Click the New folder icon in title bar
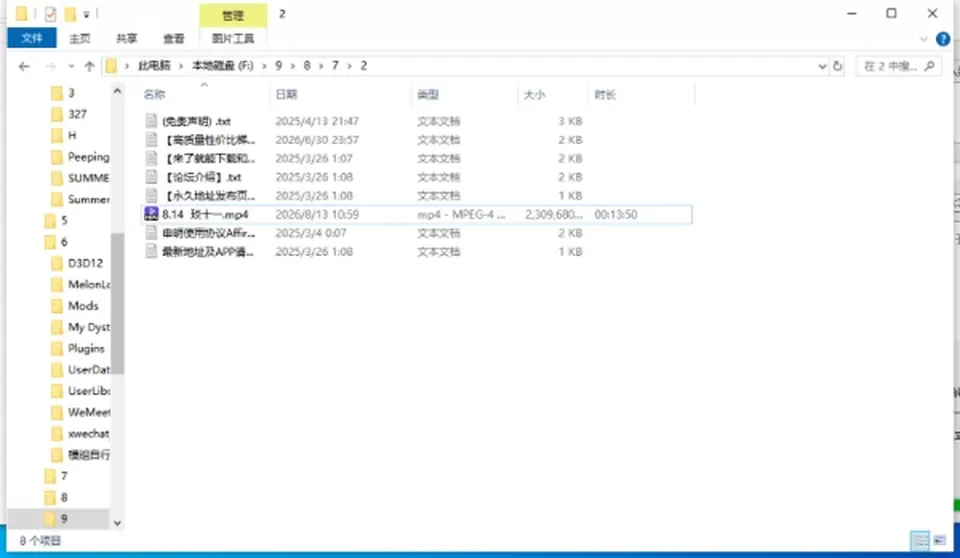960x558 pixels. pyautogui.click(x=70, y=13)
